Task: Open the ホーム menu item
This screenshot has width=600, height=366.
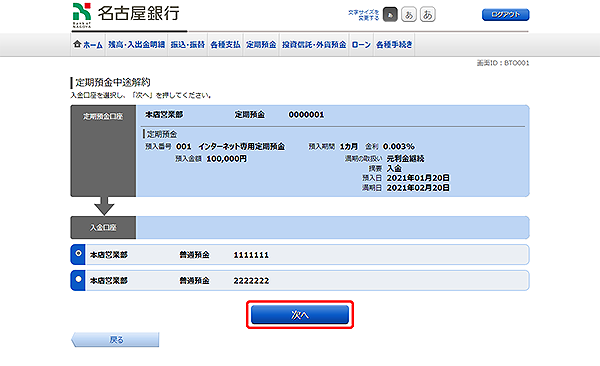Action: [88, 45]
